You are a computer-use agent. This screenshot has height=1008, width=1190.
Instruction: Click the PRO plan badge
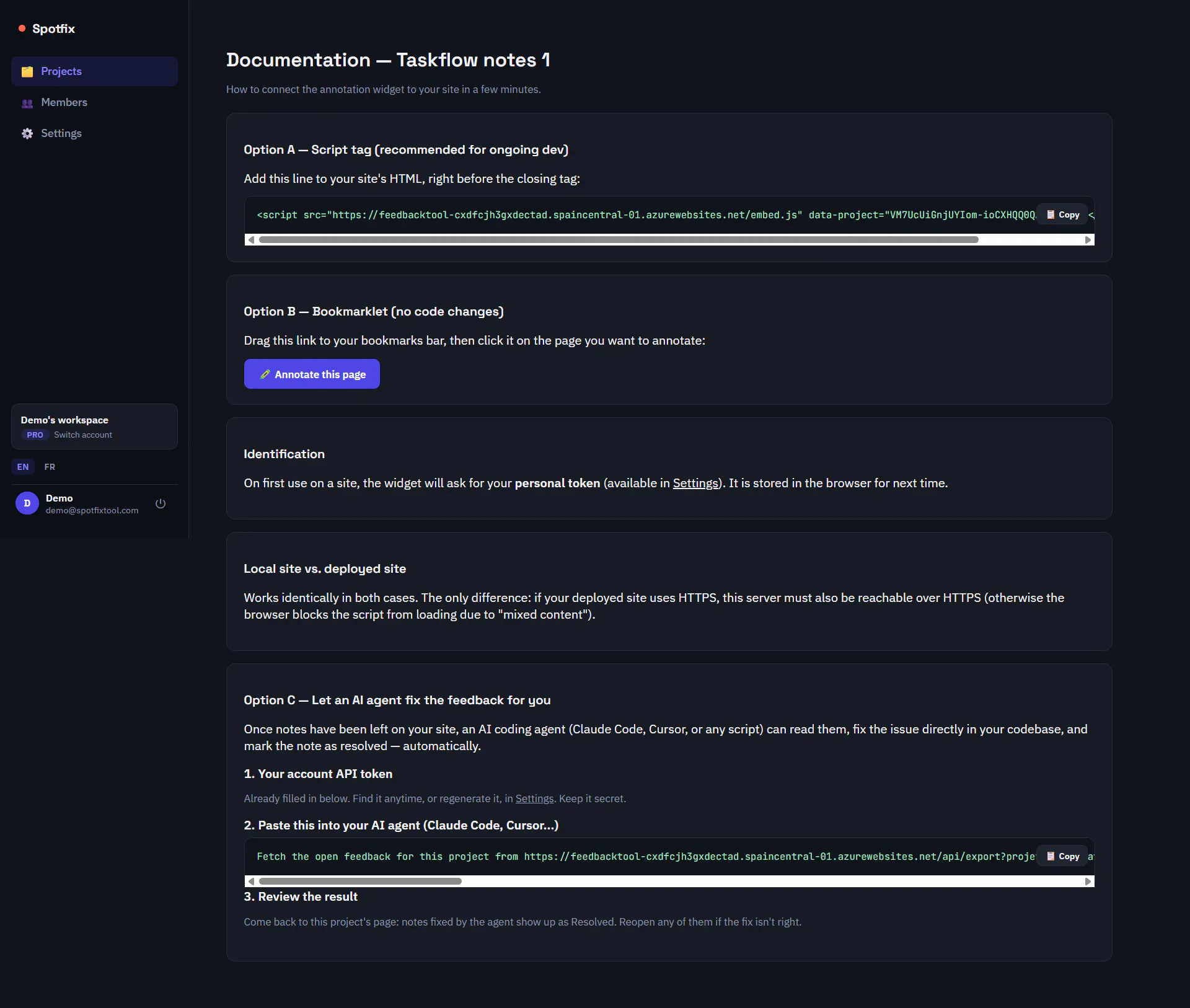[35, 435]
